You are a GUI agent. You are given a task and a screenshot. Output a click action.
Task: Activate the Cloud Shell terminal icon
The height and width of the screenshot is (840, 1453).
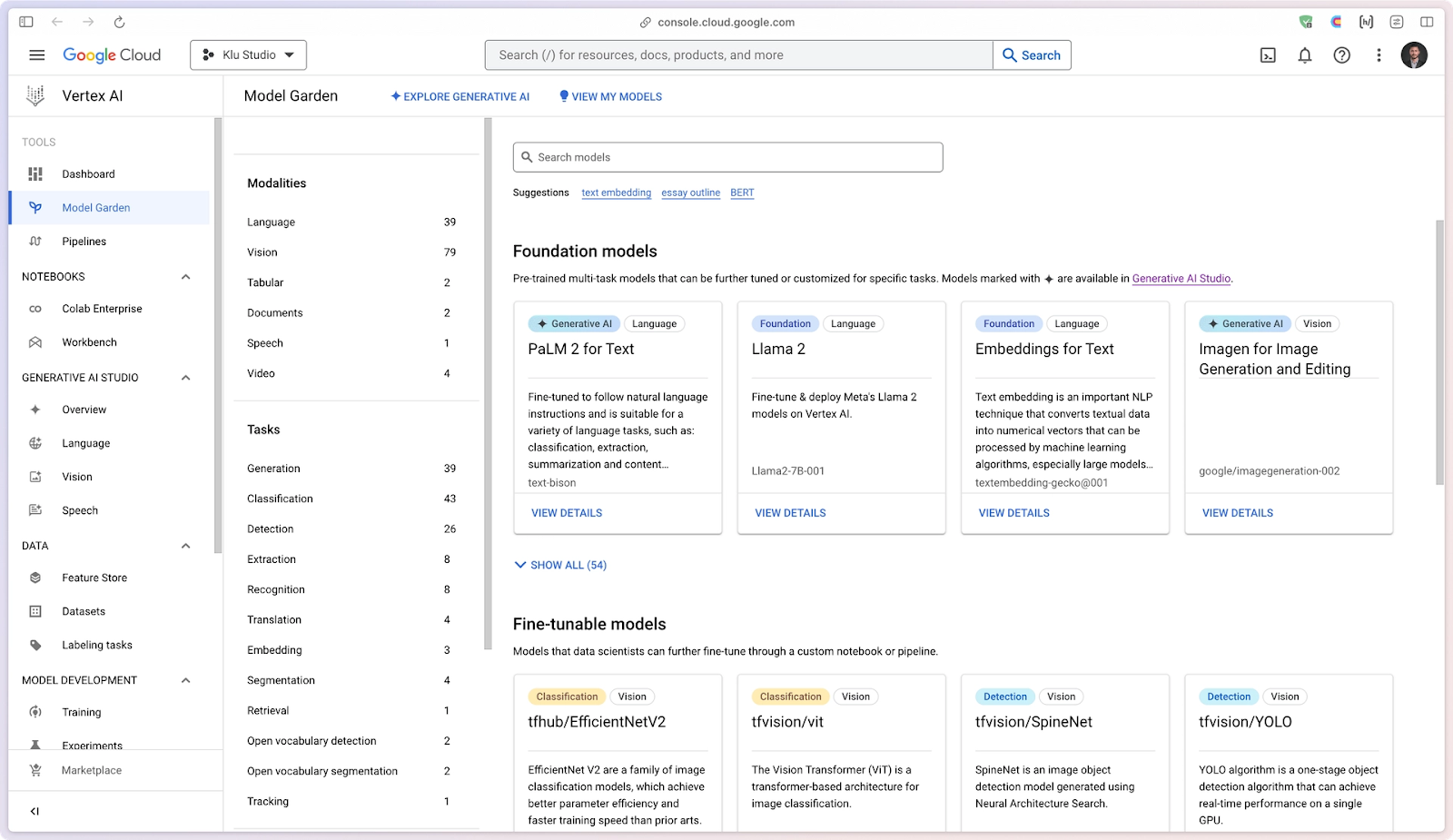[x=1268, y=55]
